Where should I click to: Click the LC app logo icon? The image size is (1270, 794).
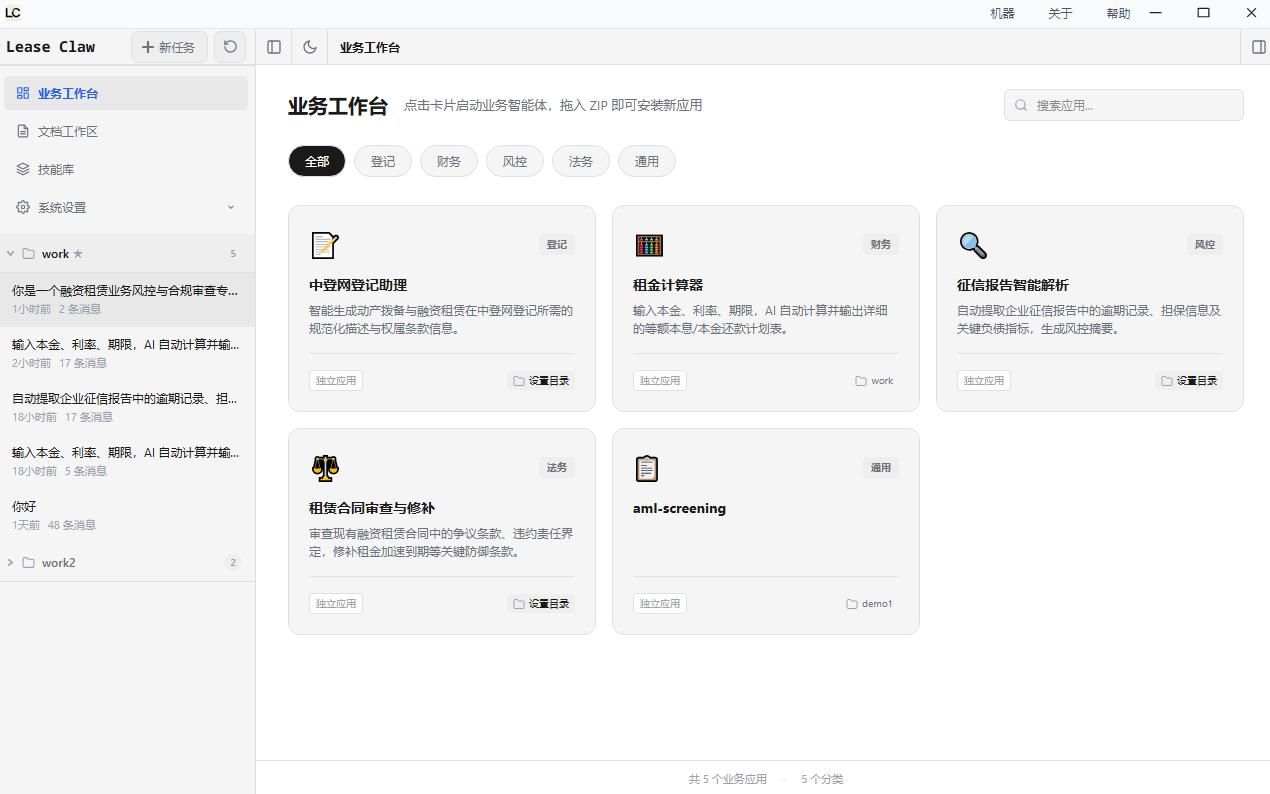pyautogui.click(x=13, y=13)
